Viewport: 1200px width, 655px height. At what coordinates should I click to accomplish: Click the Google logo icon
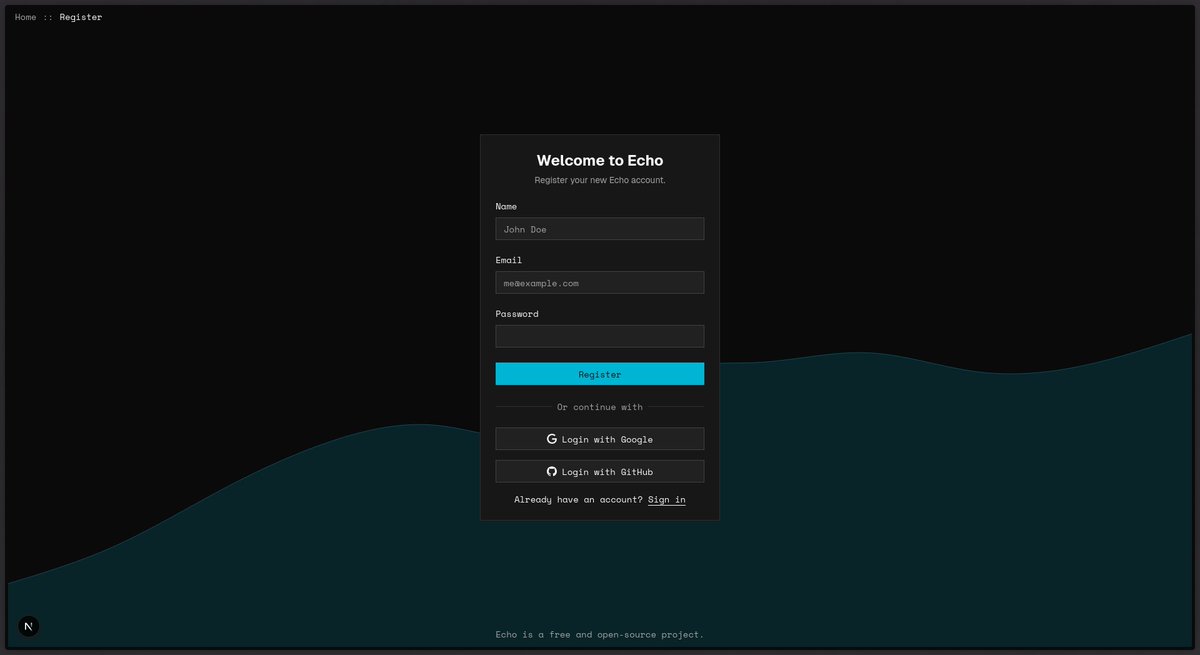pyautogui.click(x=552, y=439)
